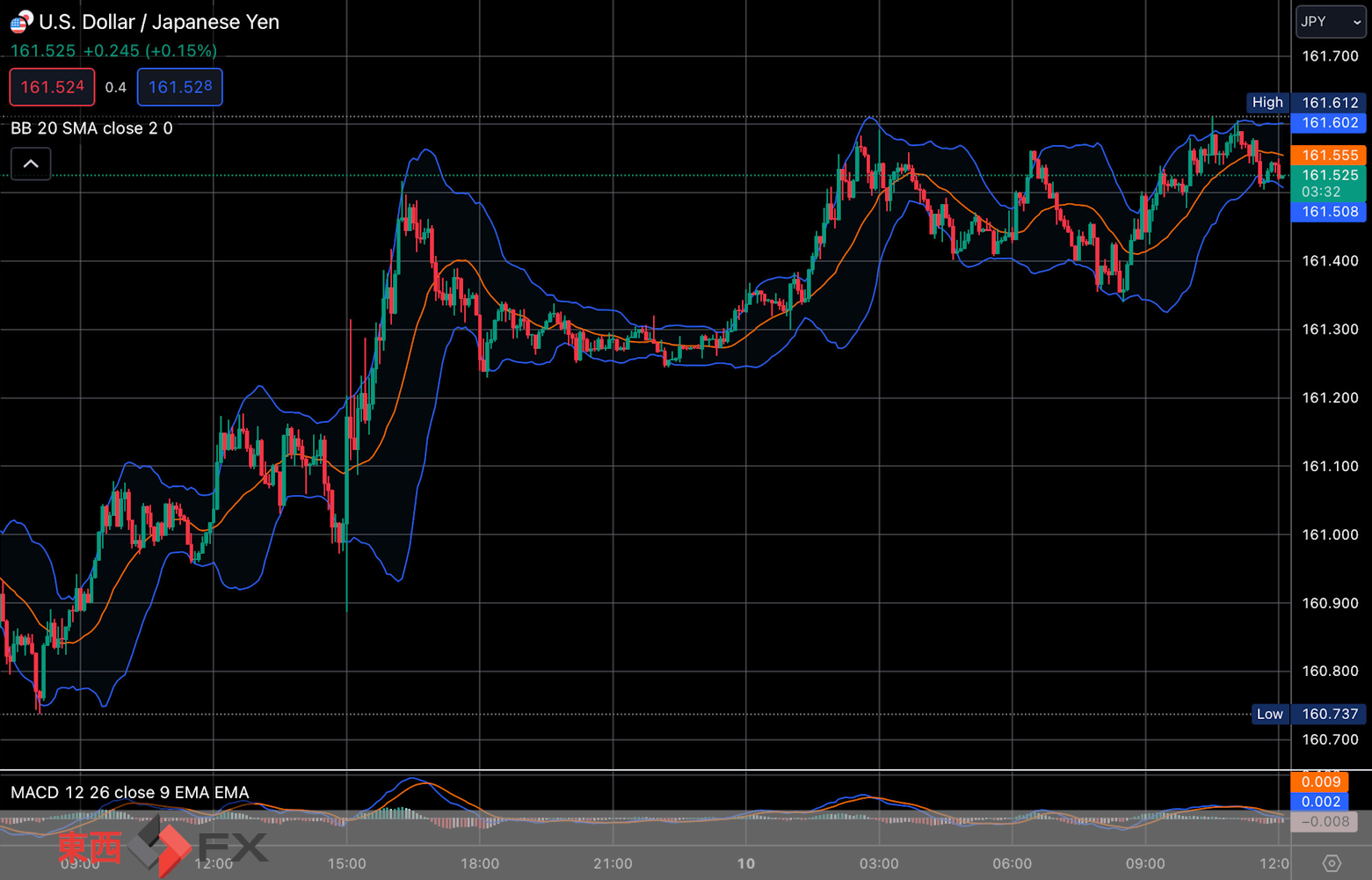This screenshot has height=880, width=1372.
Task: Click the orange 161.555 SMA value tag
Action: [x=1329, y=155]
